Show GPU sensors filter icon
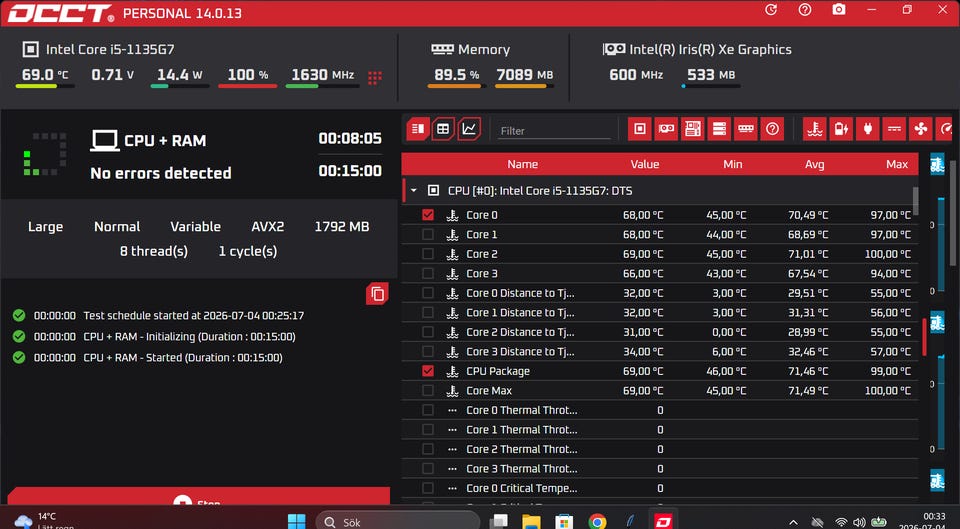The image size is (960, 529). point(666,129)
